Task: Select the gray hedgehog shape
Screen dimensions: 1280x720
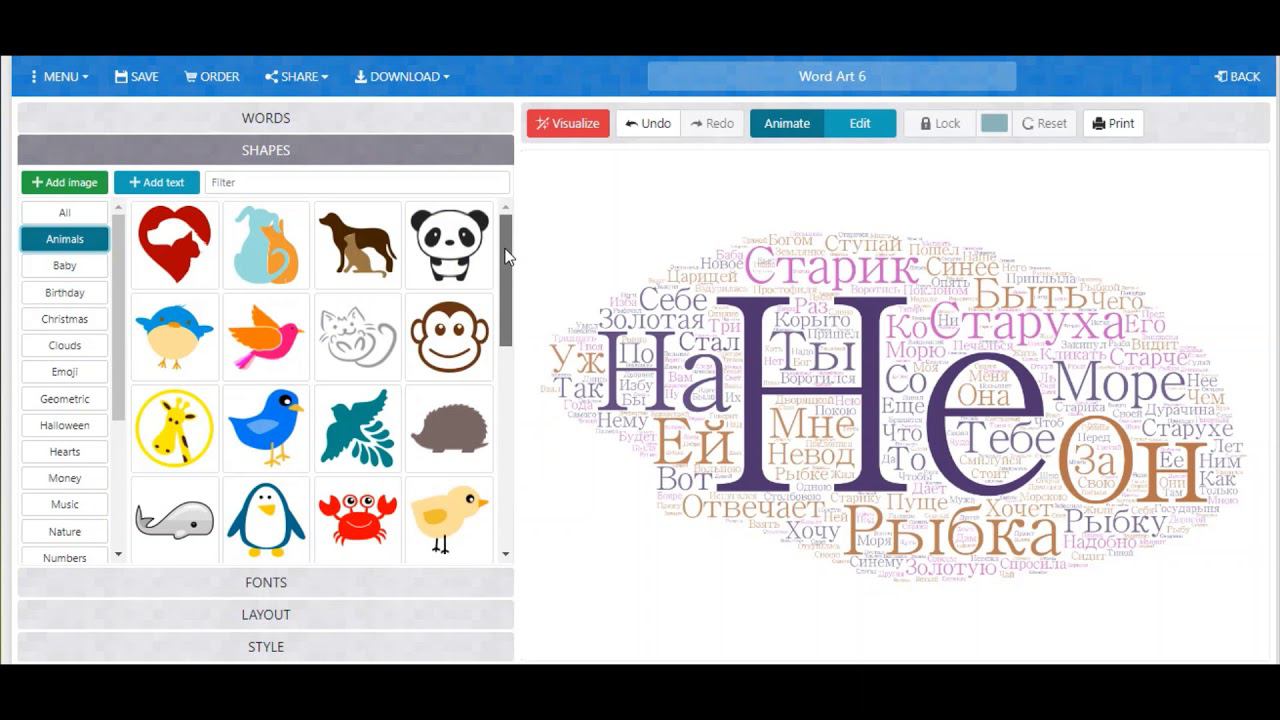Action: pos(449,428)
